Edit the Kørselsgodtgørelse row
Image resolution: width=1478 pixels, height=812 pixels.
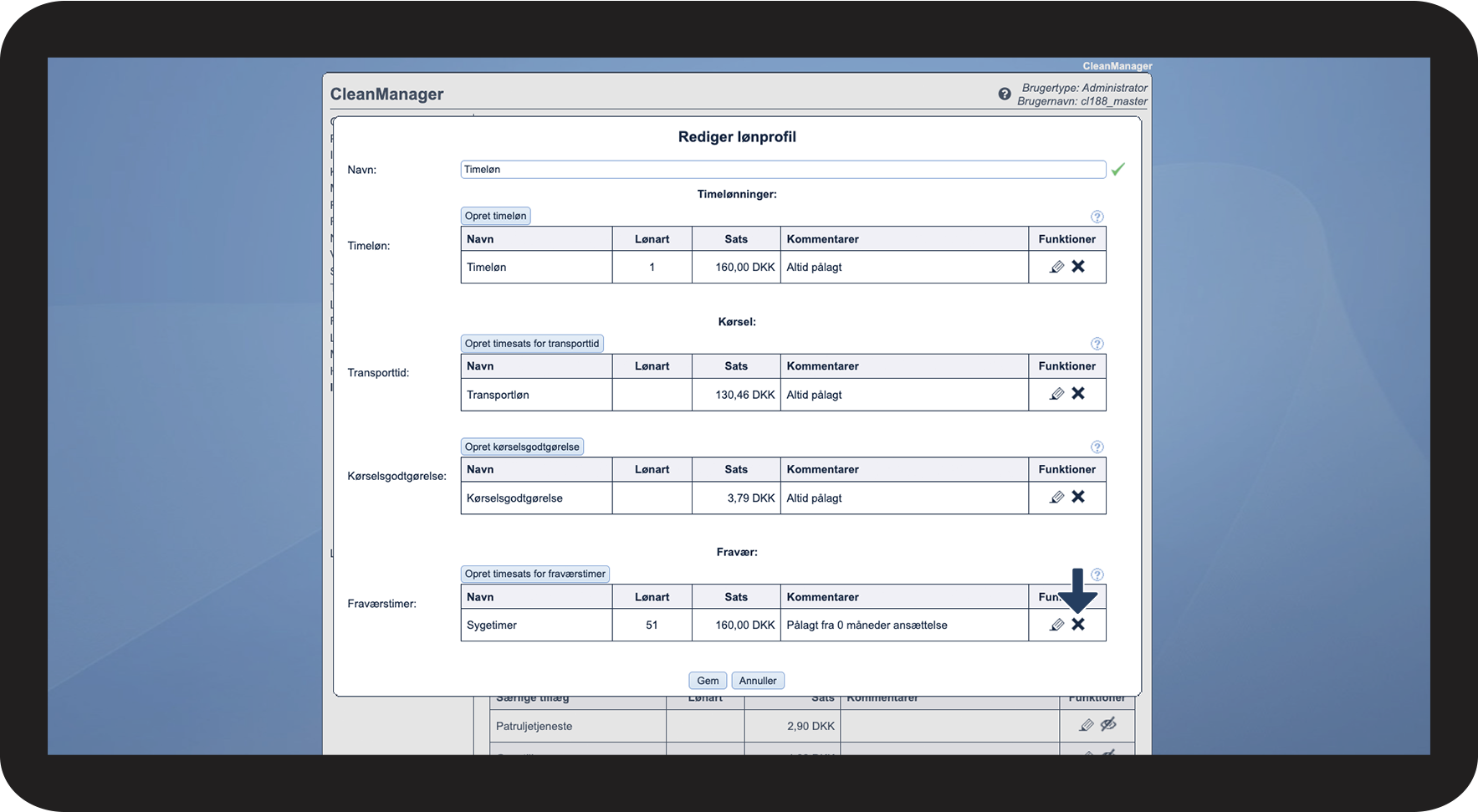tap(1056, 498)
